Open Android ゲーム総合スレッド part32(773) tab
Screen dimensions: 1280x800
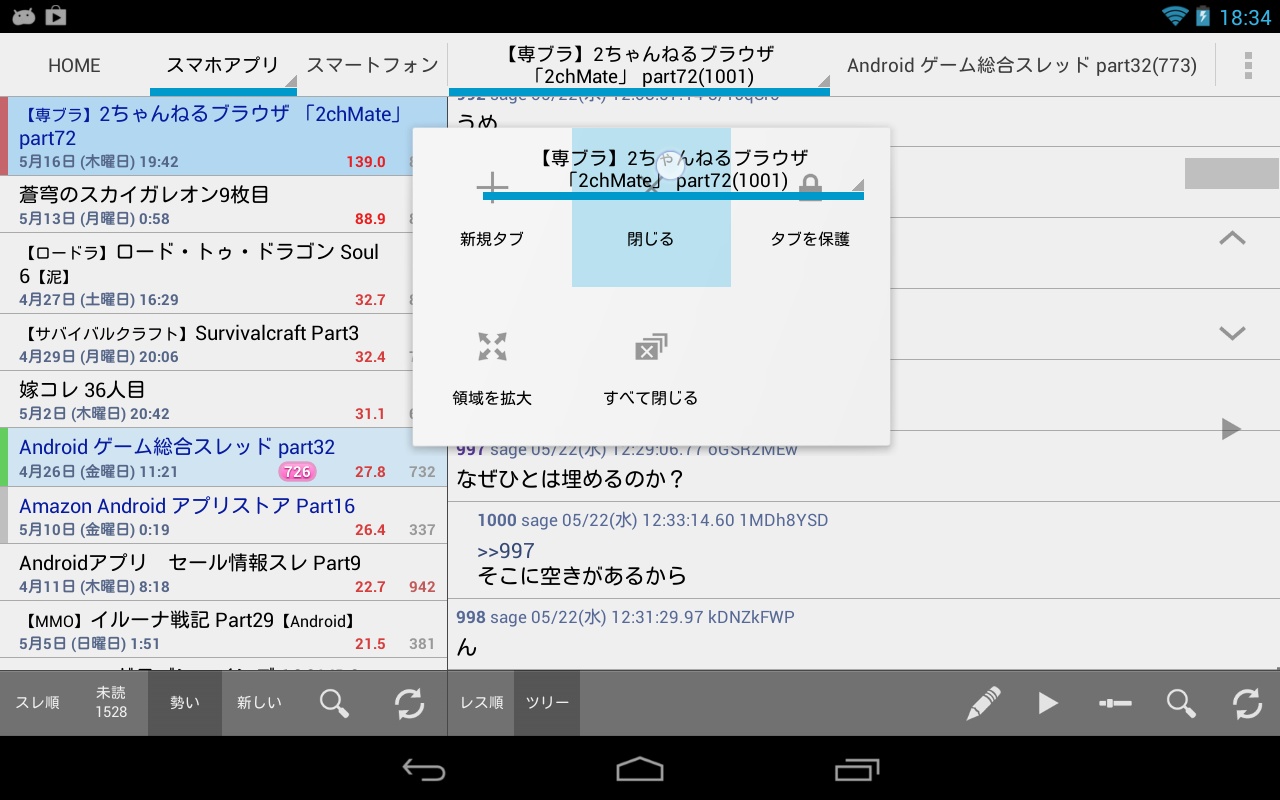click(1022, 65)
